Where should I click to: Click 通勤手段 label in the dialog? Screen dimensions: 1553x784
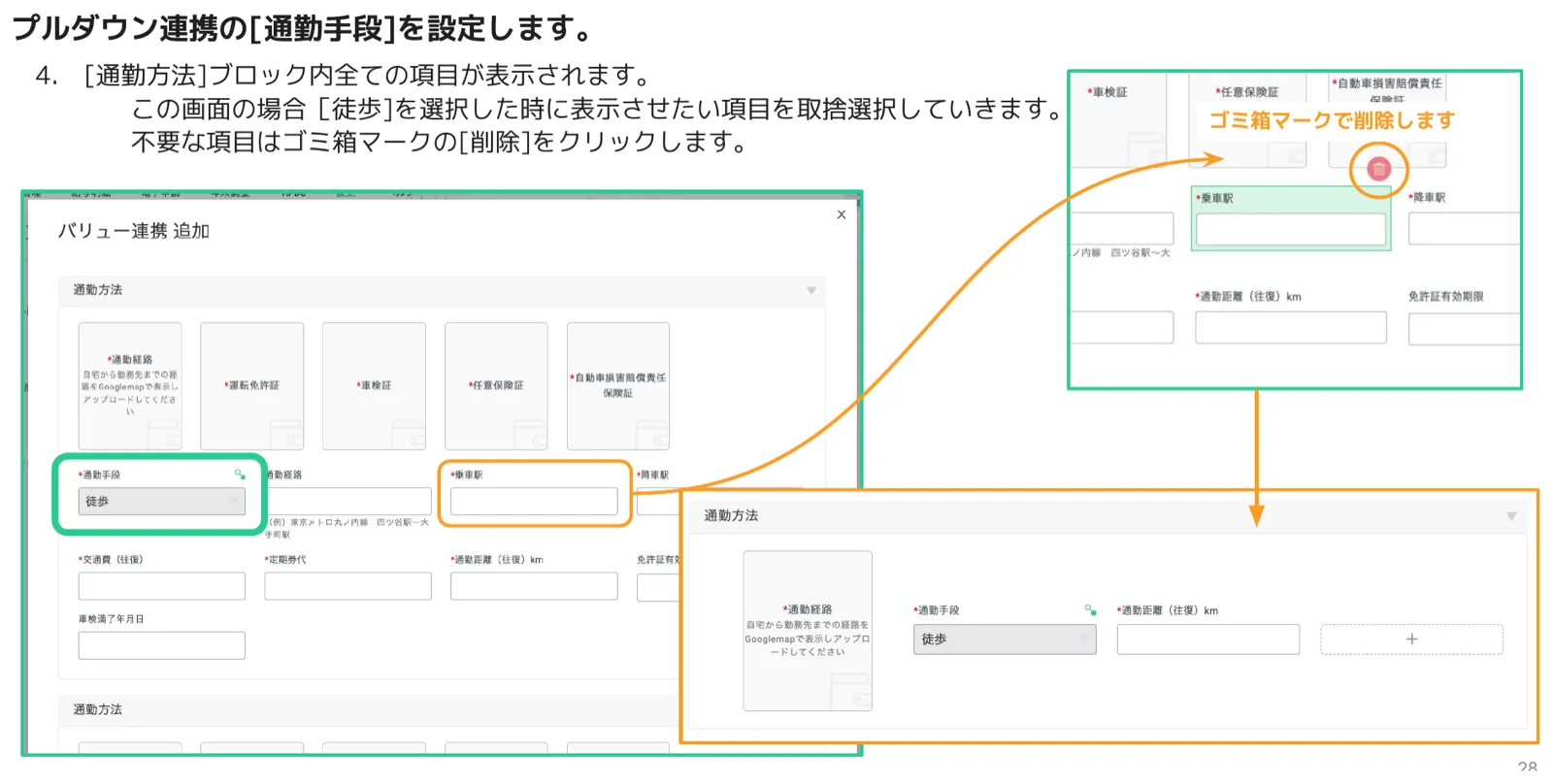point(99,475)
